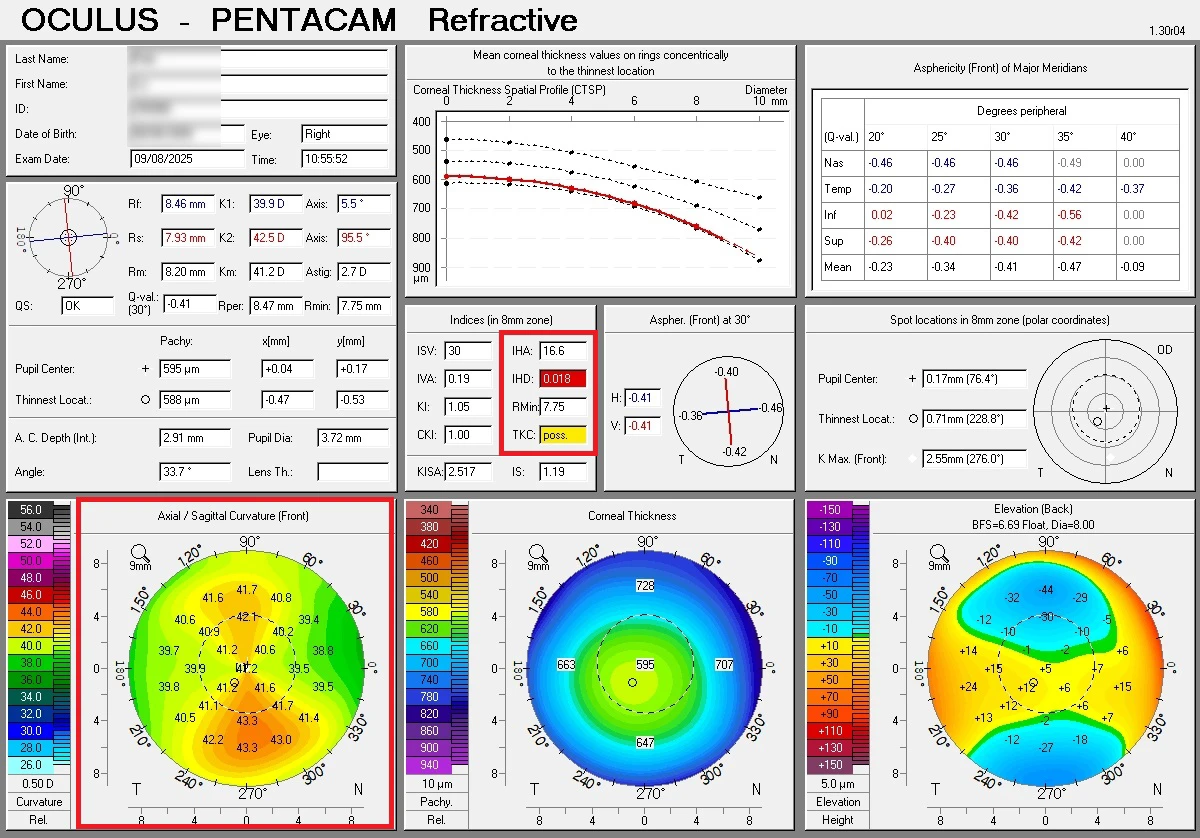The height and width of the screenshot is (838, 1200).
Task: Click the 38.8 value on the curvature map
Action: (x=323, y=650)
